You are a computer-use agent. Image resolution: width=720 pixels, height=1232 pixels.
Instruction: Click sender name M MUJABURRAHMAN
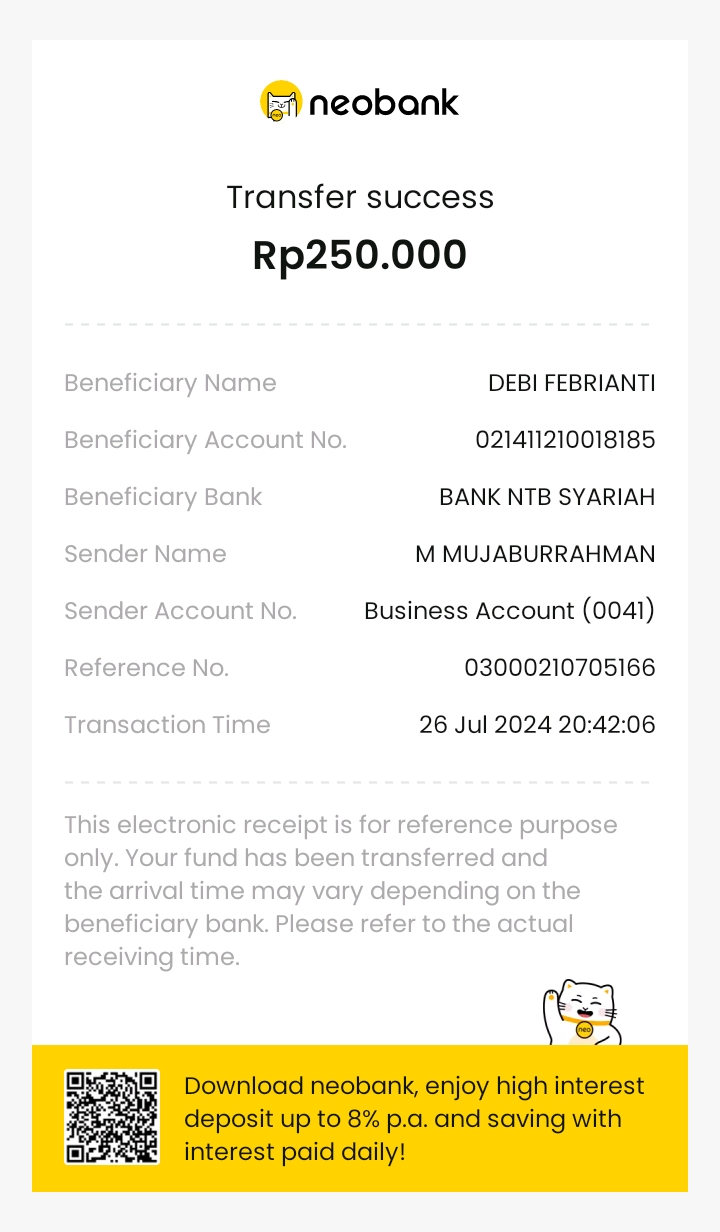(535, 554)
